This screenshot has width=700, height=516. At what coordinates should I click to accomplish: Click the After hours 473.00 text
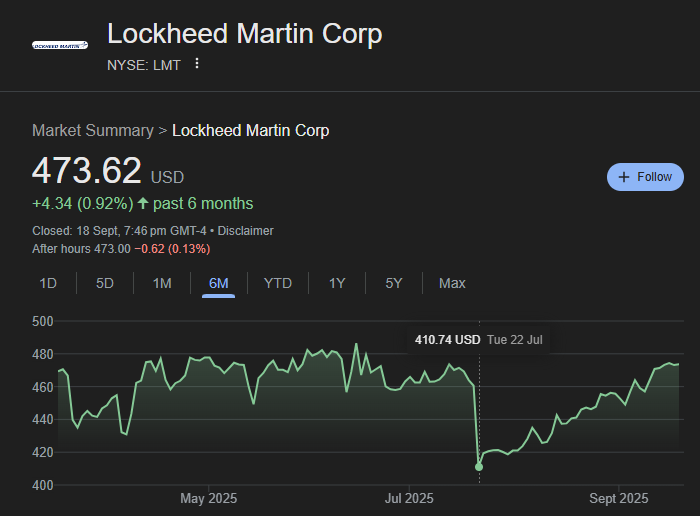click(x=81, y=249)
